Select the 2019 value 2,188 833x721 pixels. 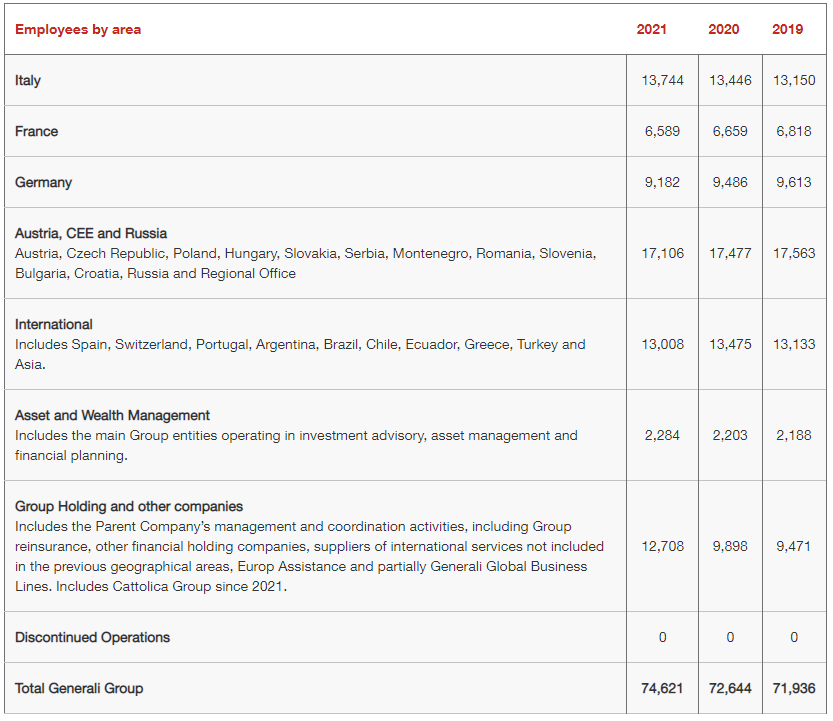pyautogui.click(x=794, y=435)
